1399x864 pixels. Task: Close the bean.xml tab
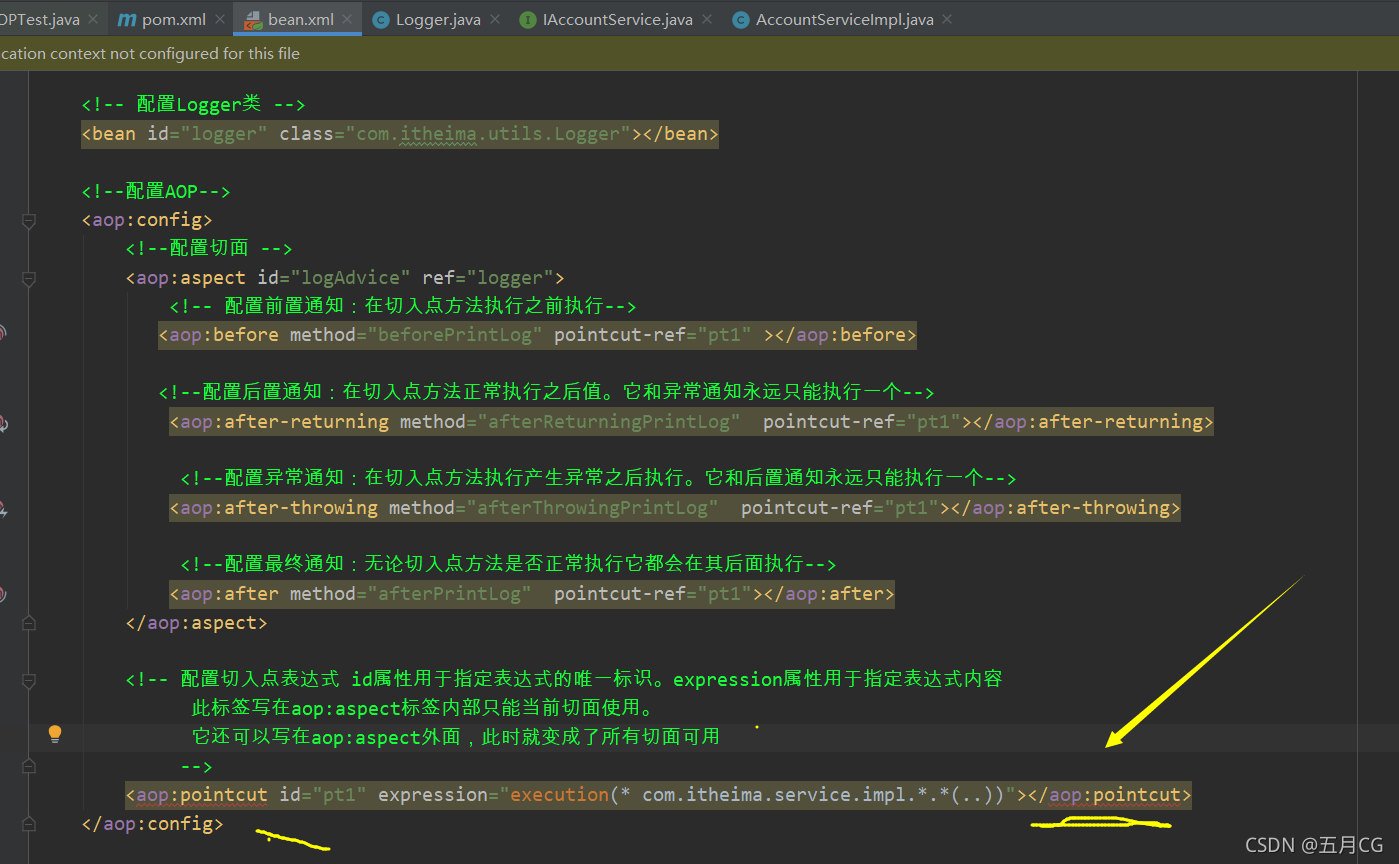[346, 19]
